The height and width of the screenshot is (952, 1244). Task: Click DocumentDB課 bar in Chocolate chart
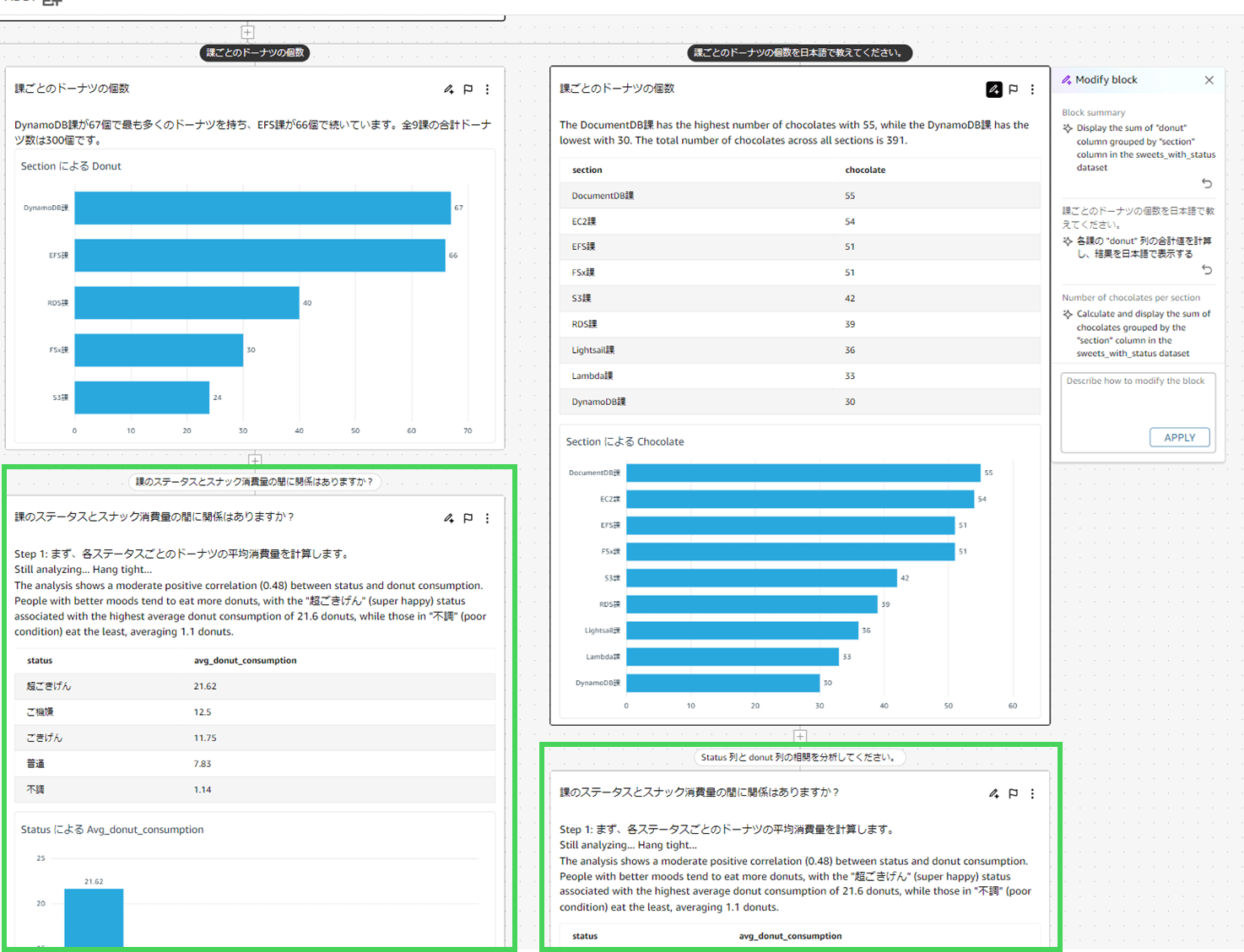803,473
